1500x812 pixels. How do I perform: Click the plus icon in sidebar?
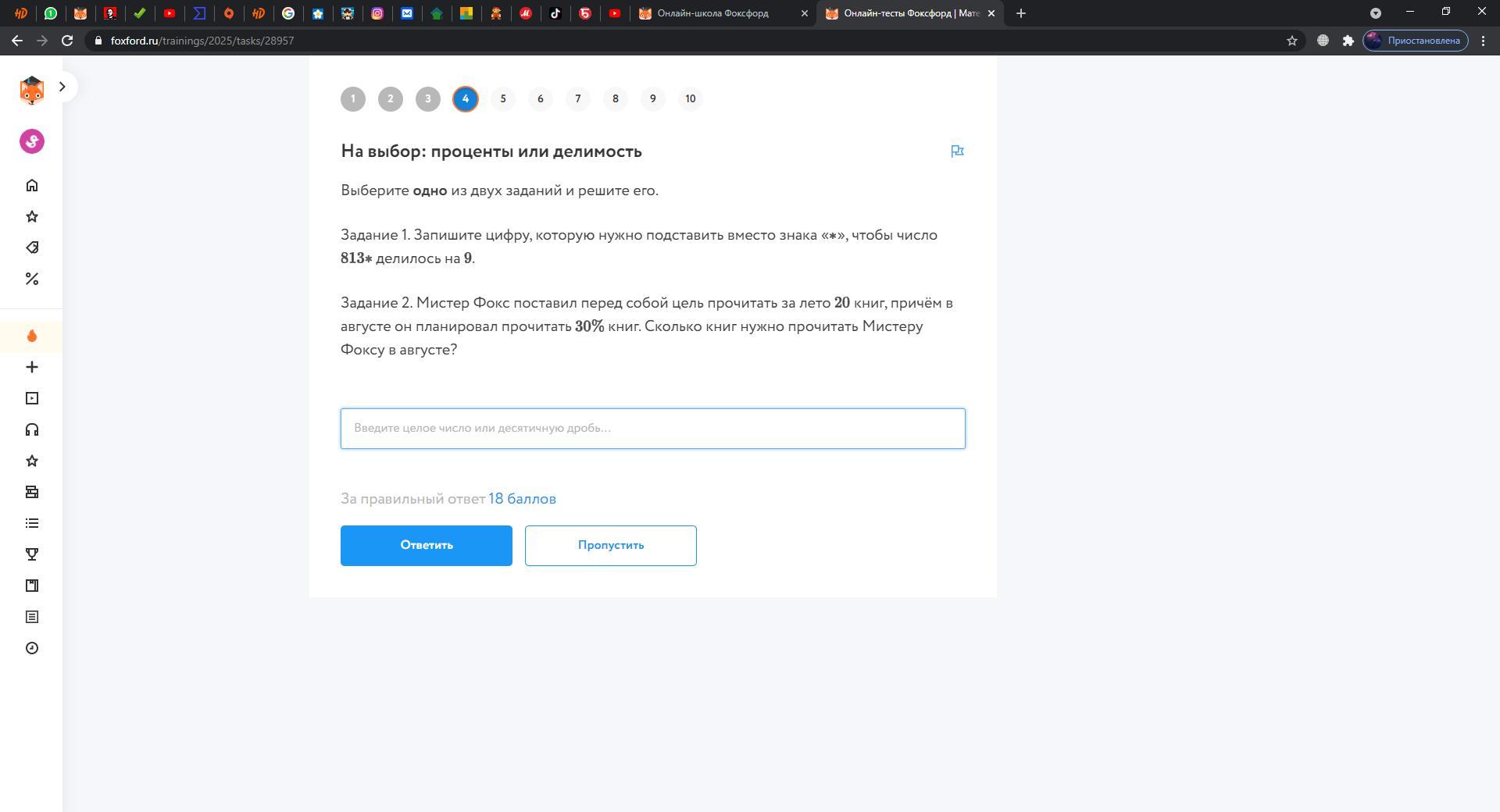[32, 367]
